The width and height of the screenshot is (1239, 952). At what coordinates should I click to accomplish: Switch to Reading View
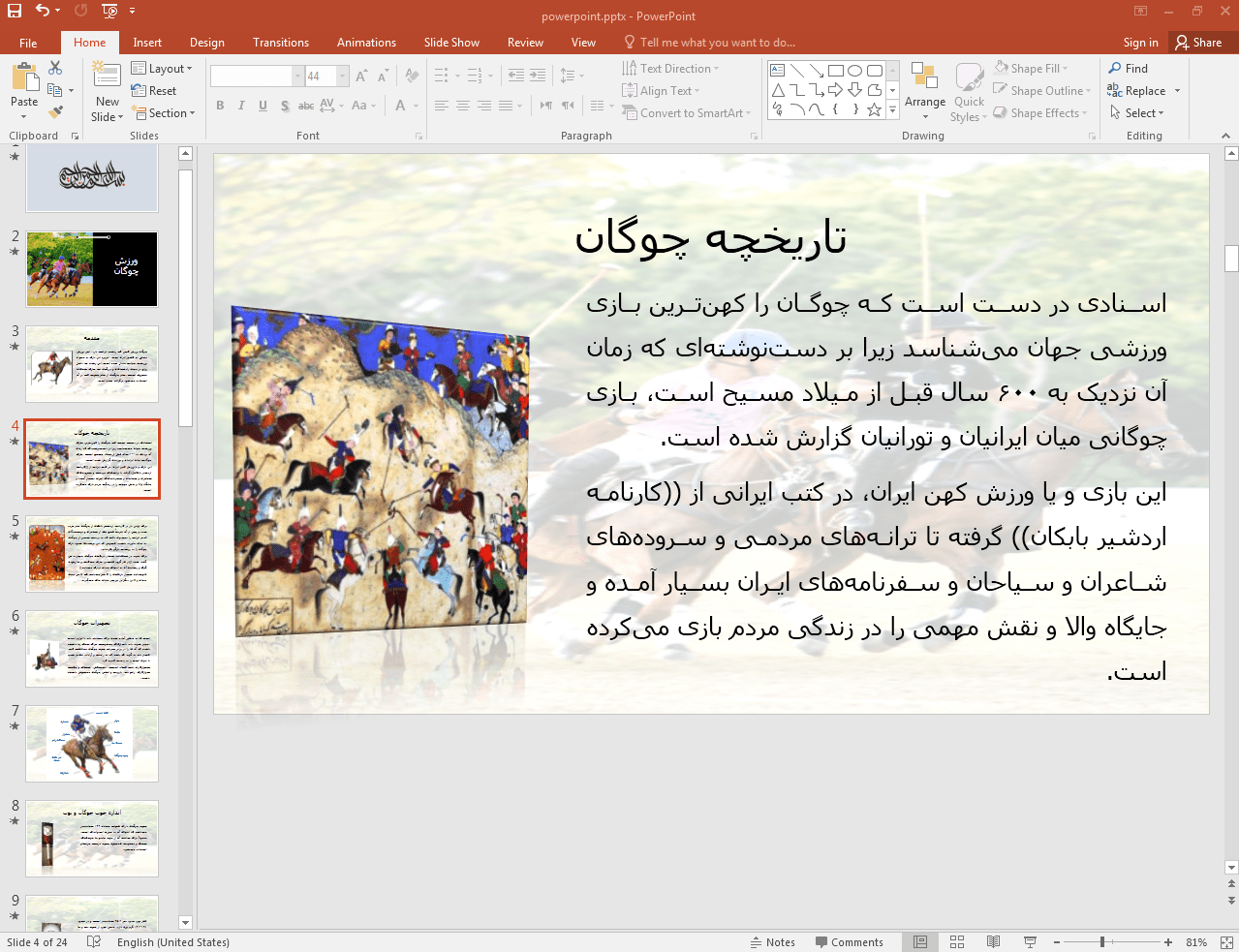point(993,942)
